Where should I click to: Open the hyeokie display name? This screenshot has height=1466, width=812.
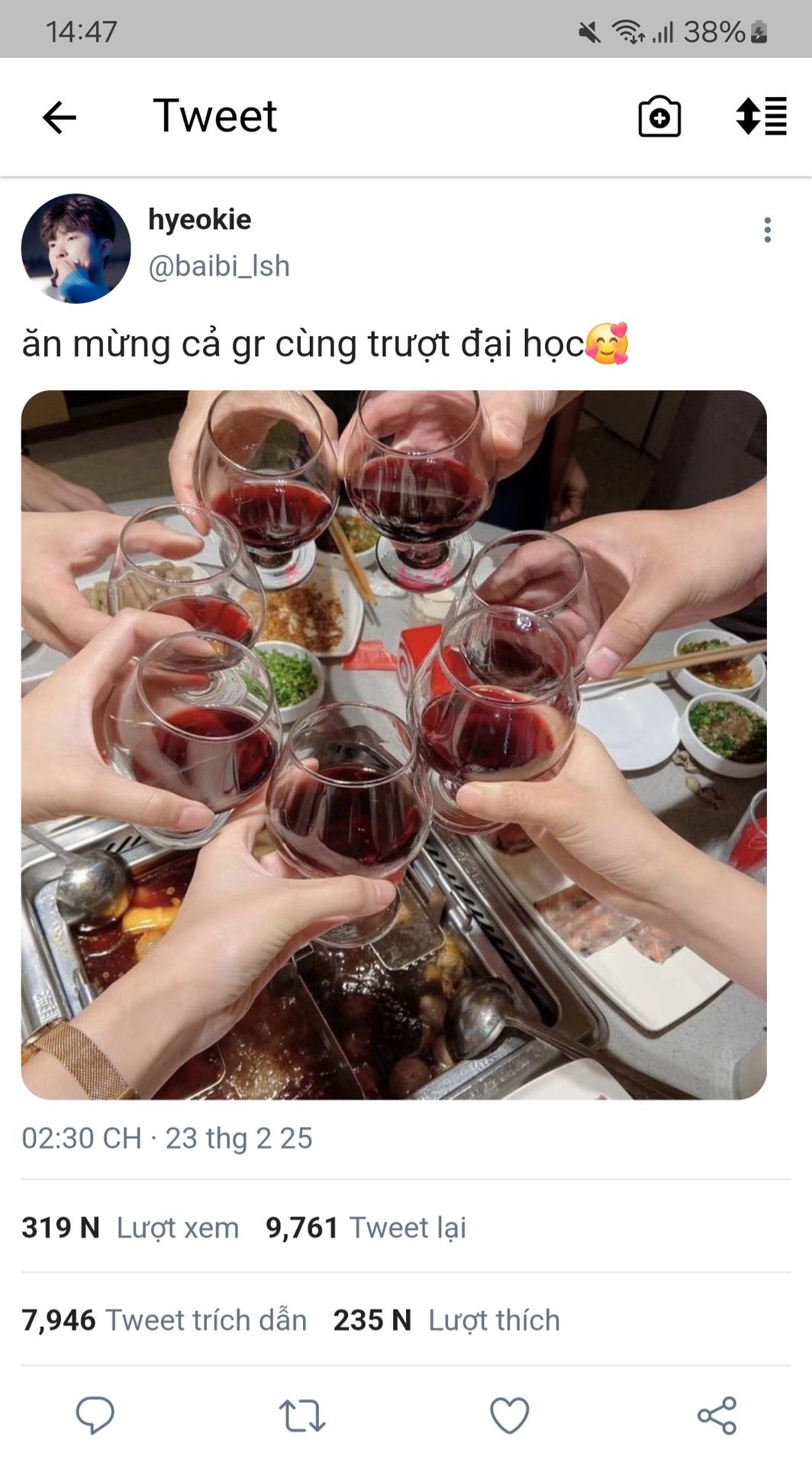coord(199,219)
